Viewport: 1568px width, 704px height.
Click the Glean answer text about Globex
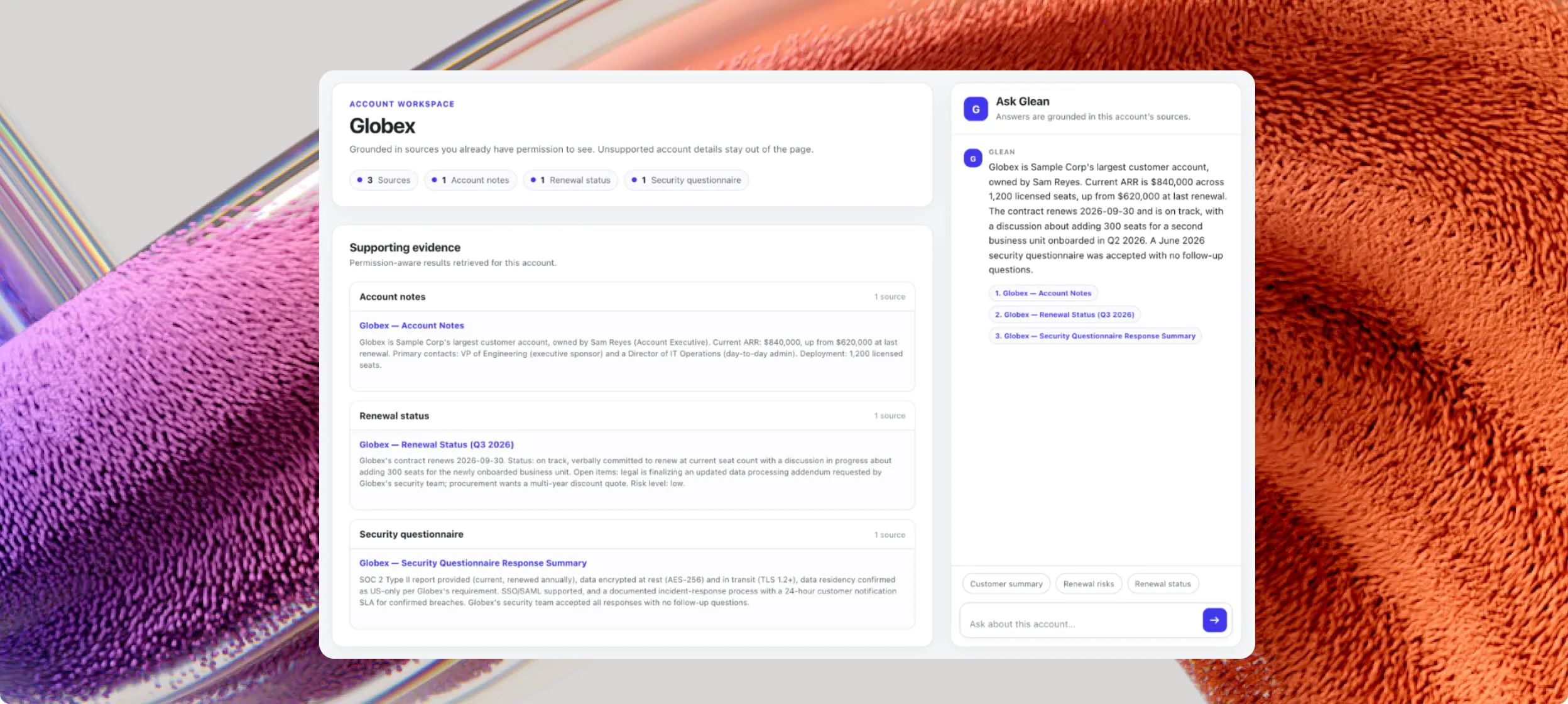tap(1108, 218)
